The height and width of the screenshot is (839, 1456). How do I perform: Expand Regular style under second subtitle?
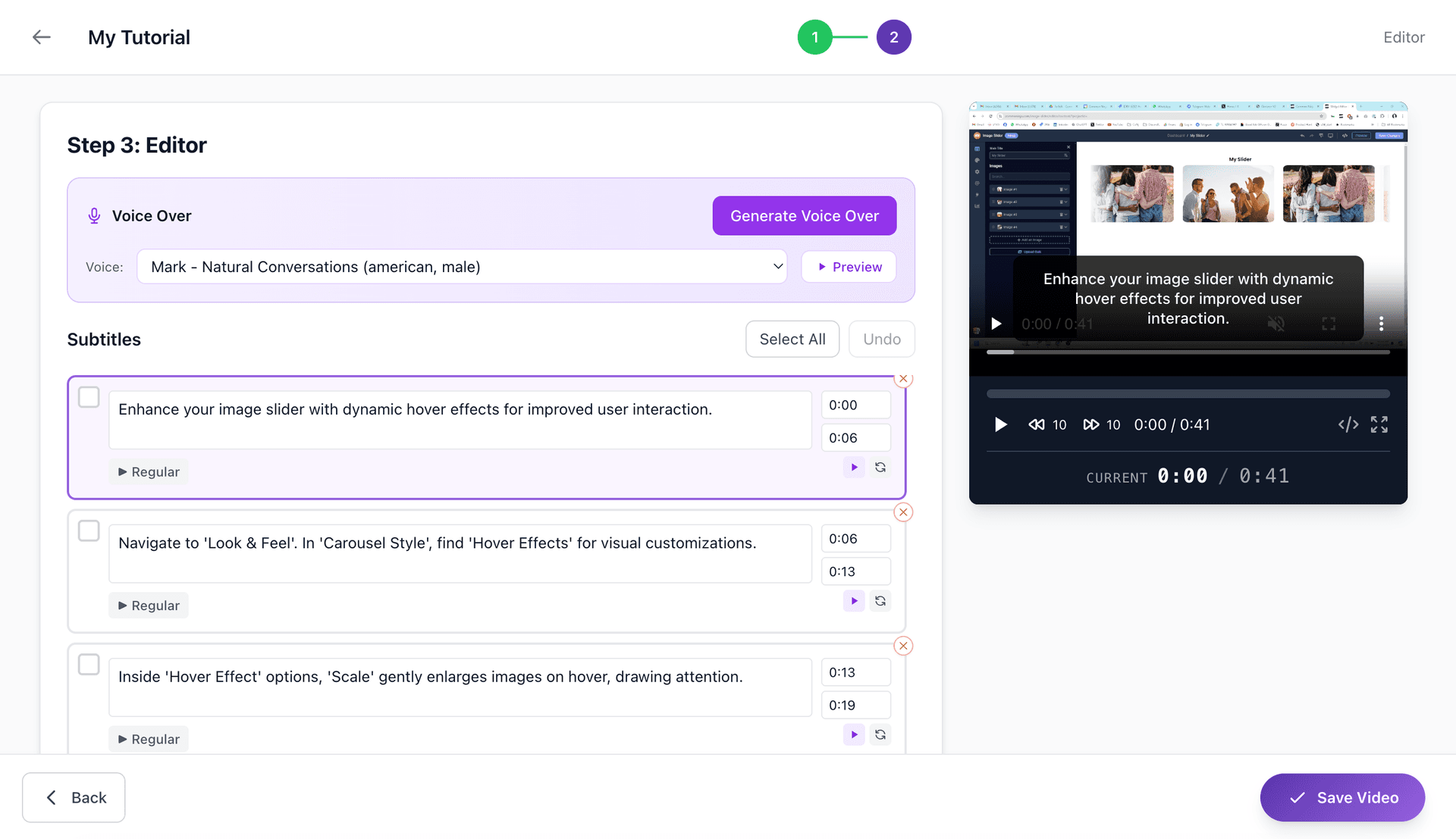click(x=149, y=606)
